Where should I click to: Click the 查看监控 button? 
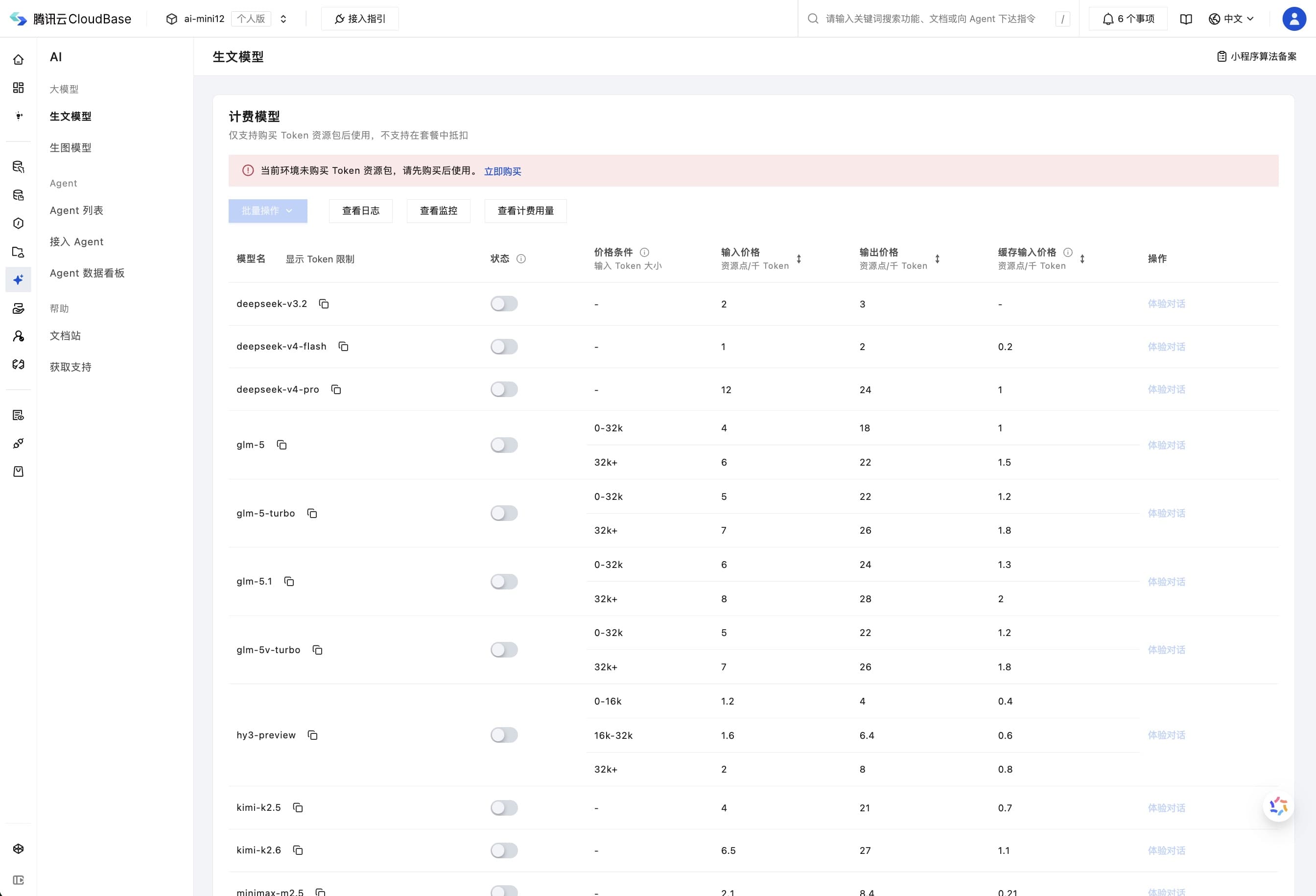pos(438,211)
